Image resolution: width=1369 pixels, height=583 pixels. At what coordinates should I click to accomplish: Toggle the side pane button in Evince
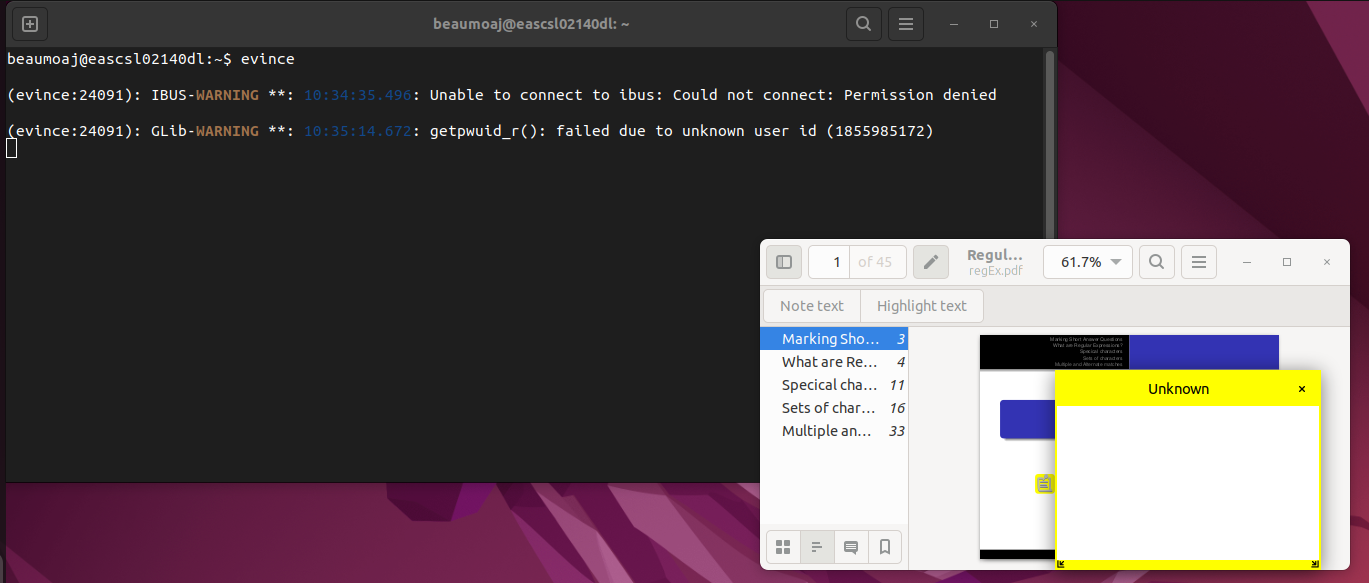tap(784, 262)
